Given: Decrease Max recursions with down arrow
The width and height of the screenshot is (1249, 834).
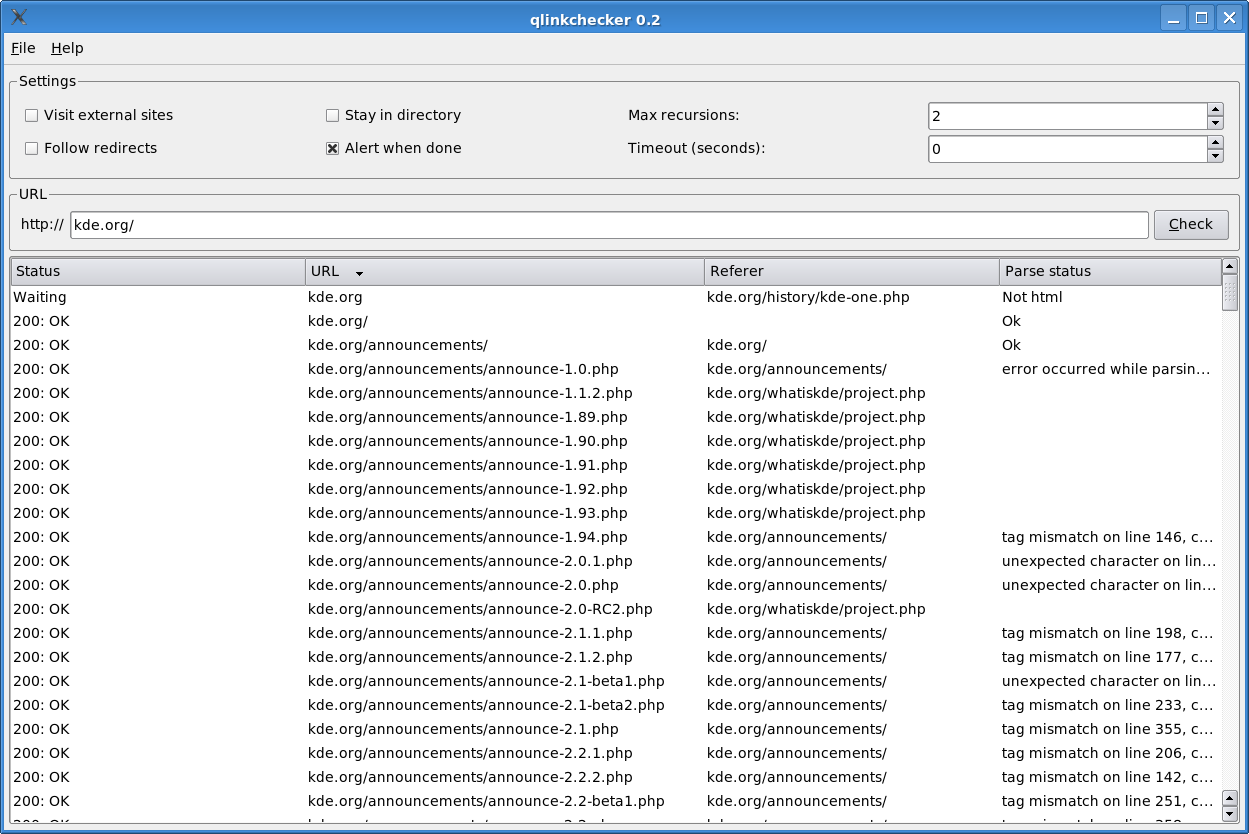Looking at the screenshot, I should pos(1216,123).
